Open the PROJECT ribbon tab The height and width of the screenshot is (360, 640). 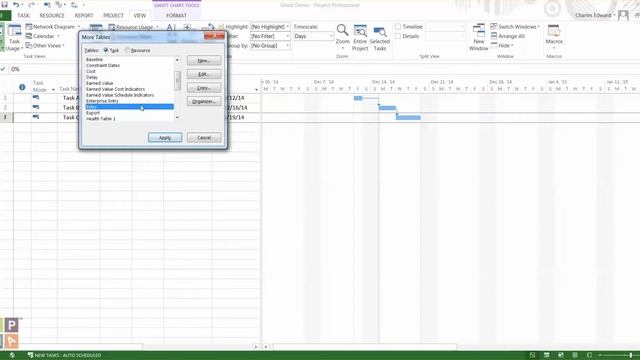(113, 16)
